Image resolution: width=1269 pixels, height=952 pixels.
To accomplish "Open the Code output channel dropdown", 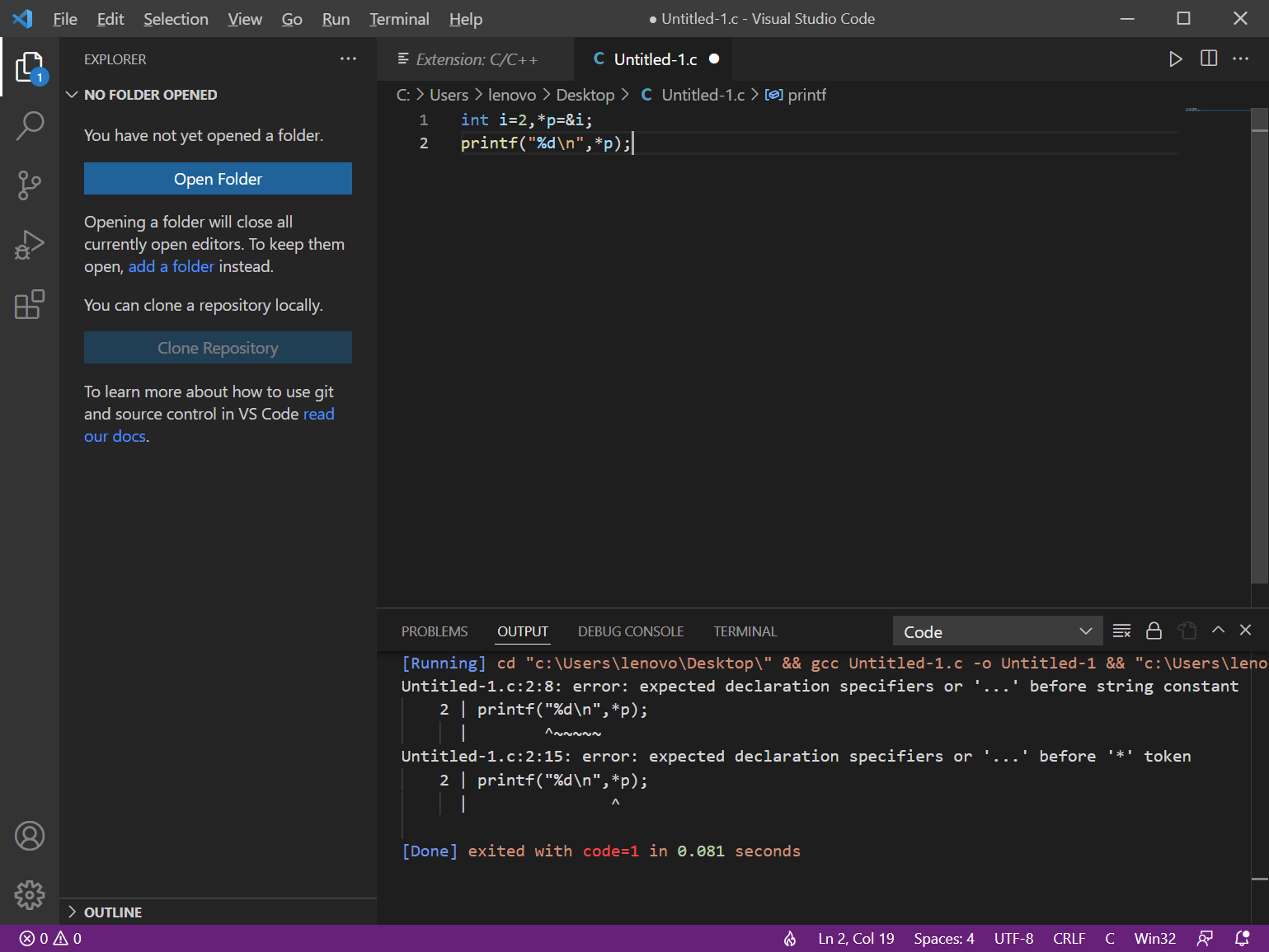I will (x=998, y=631).
